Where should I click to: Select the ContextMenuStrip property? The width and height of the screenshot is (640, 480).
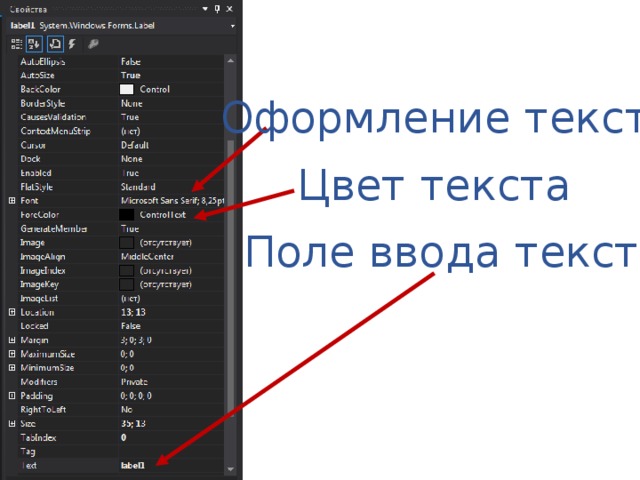click(55, 131)
